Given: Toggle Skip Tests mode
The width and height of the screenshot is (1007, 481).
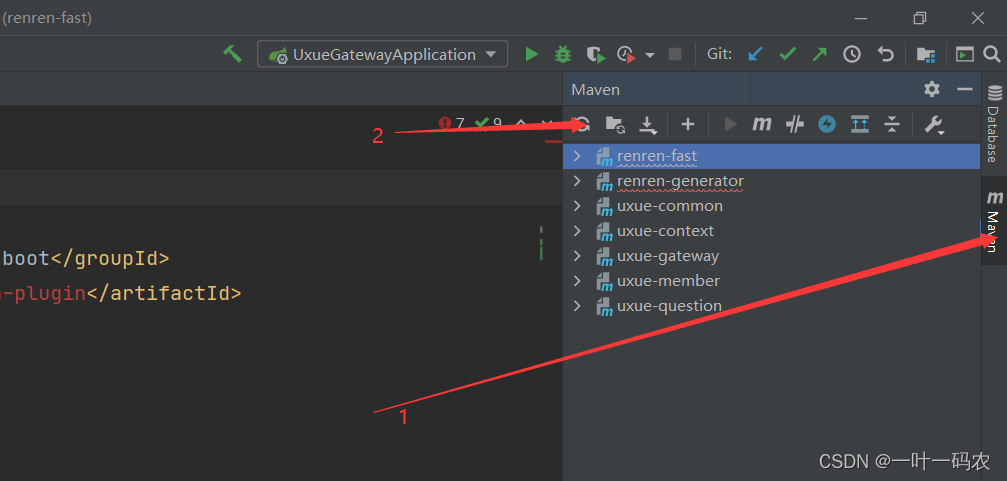Looking at the screenshot, I should (x=795, y=124).
